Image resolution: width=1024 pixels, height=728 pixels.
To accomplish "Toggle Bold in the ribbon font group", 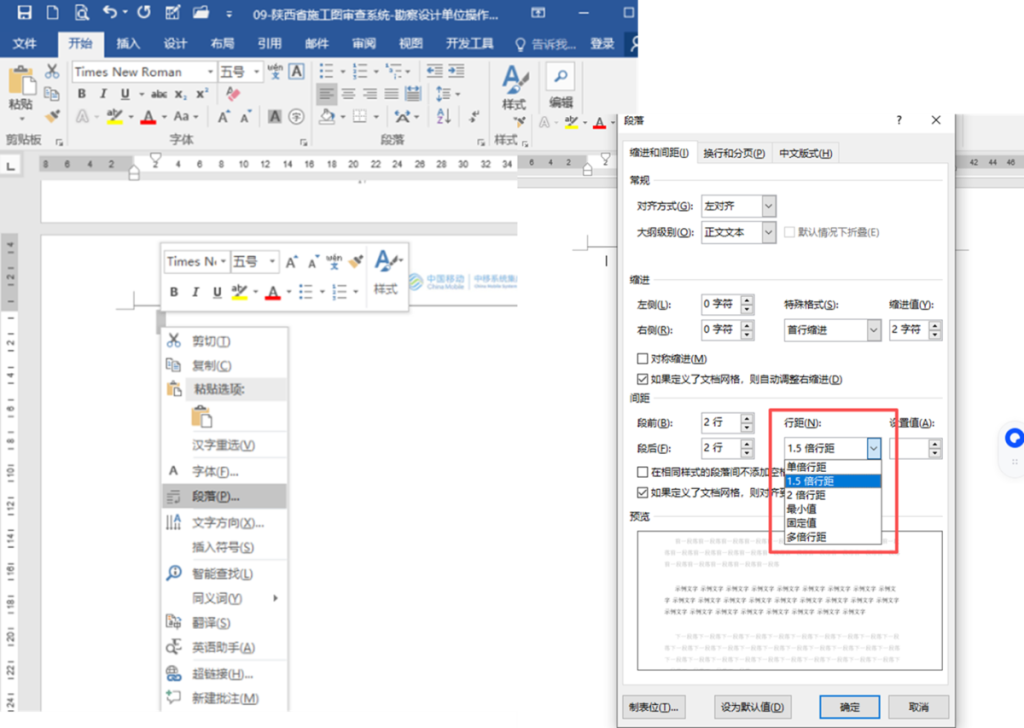I will (x=82, y=94).
